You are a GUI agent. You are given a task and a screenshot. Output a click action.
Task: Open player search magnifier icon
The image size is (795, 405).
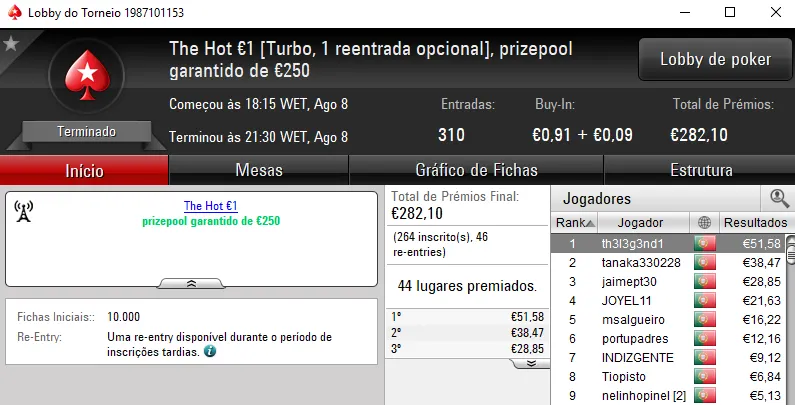coord(779,198)
